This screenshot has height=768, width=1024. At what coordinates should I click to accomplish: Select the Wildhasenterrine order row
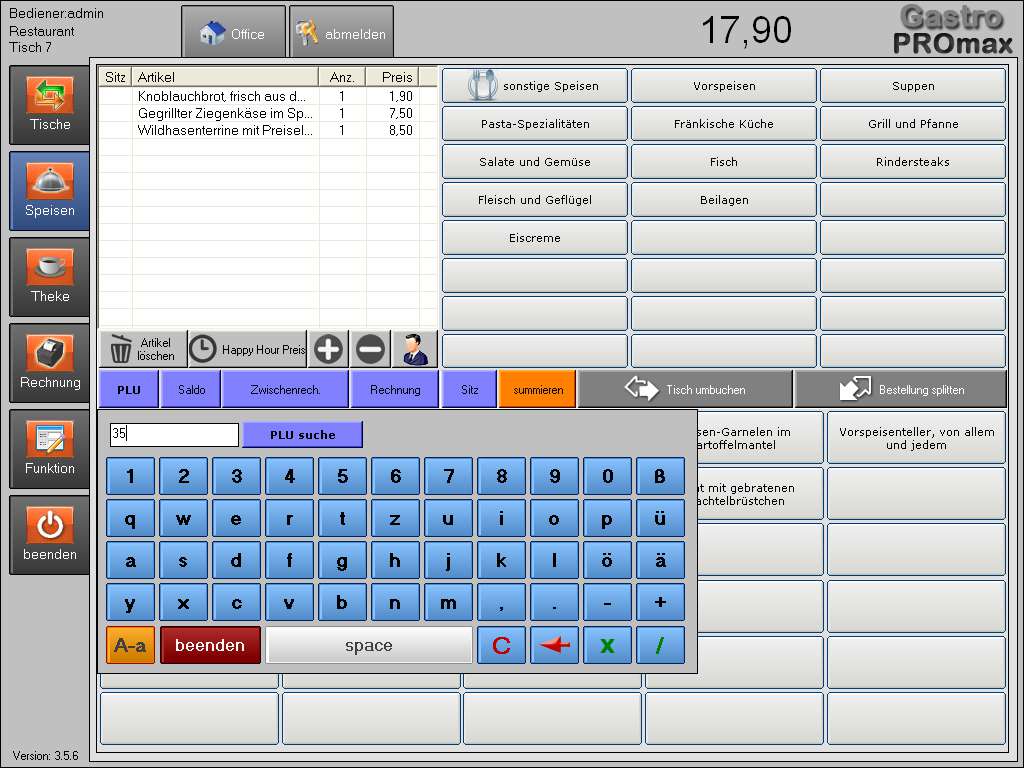[x=268, y=131]
